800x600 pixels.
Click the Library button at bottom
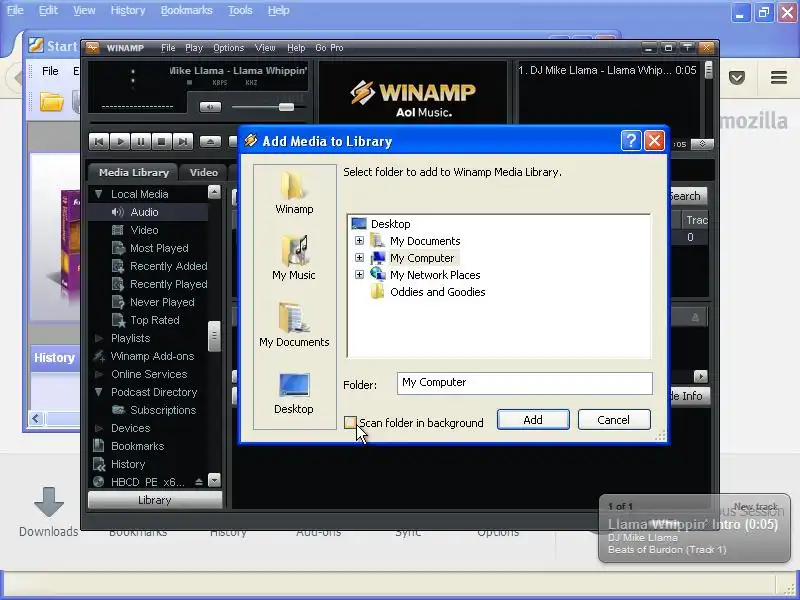[x=155, y=500]
